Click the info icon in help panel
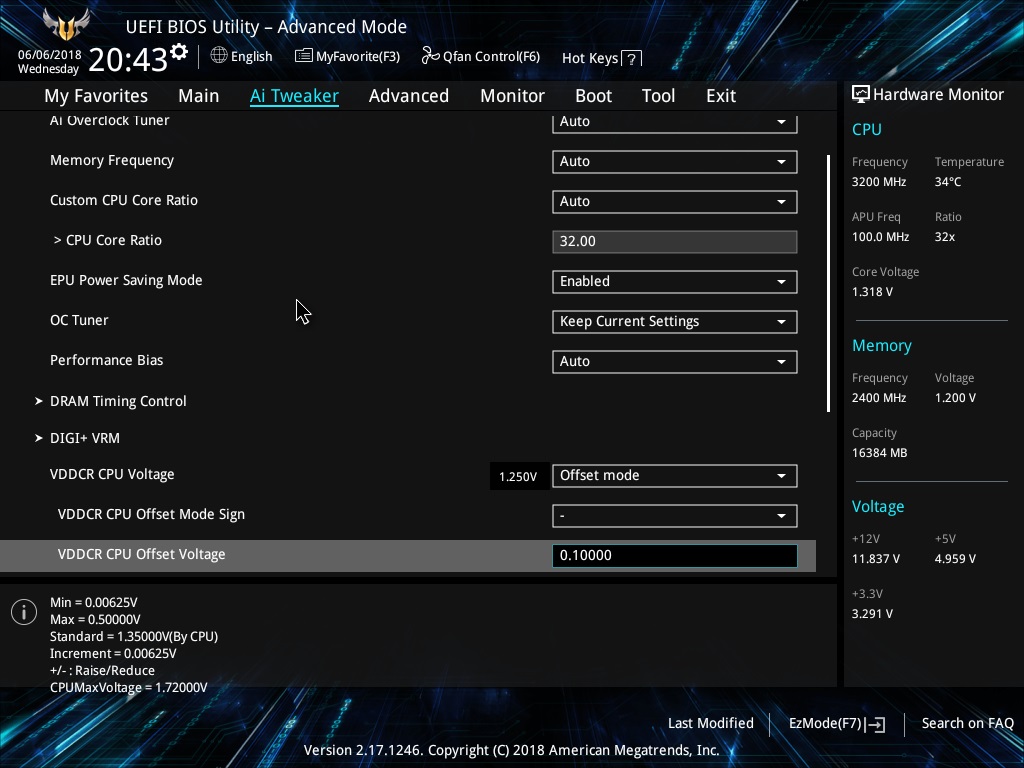The width and height of the screenshot is (1024, 768). coord(24,612)
